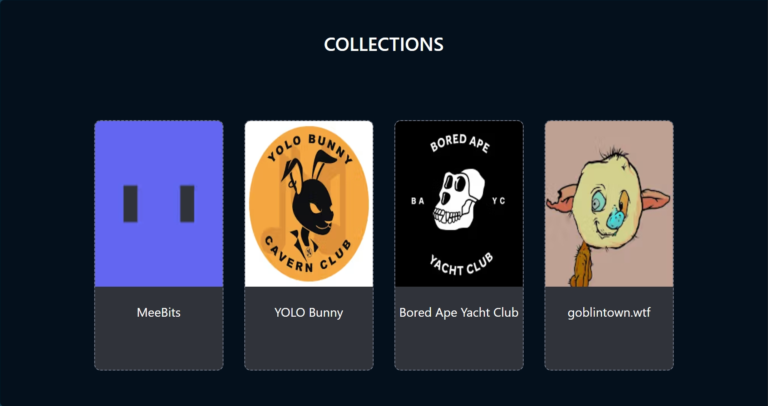Click the curved YACHT CLUB text

click(459, 265)
